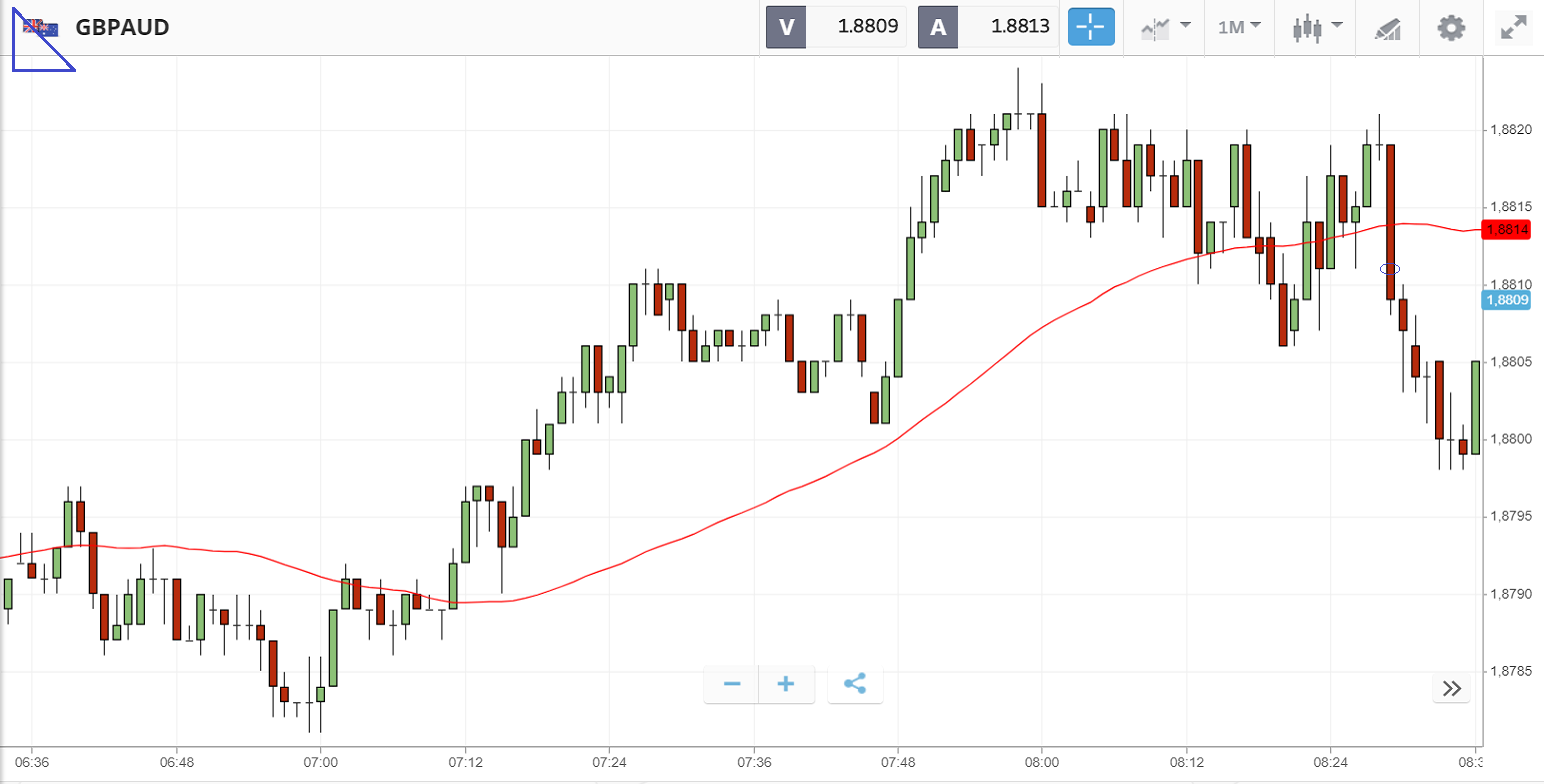Zoom in the chart with plus

[786, 684]
